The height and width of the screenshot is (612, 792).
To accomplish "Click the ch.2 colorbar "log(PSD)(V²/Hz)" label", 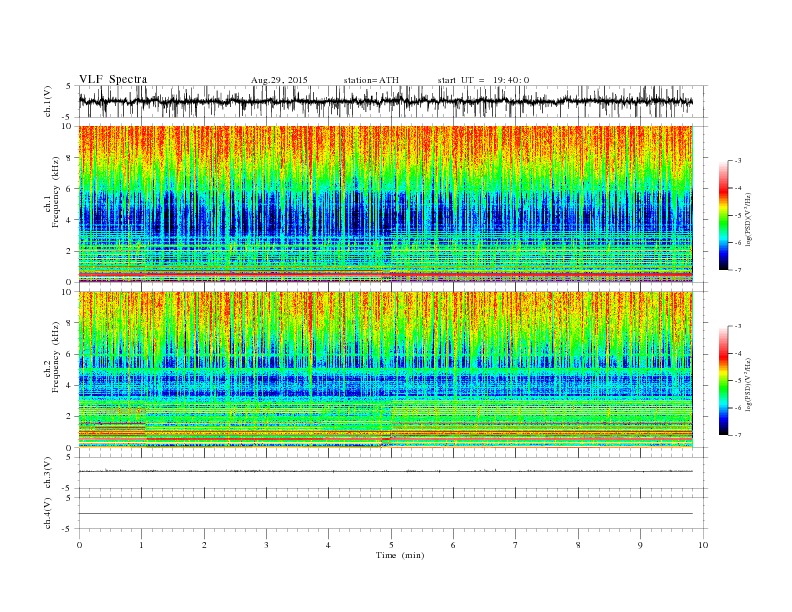I will point(749,384).
